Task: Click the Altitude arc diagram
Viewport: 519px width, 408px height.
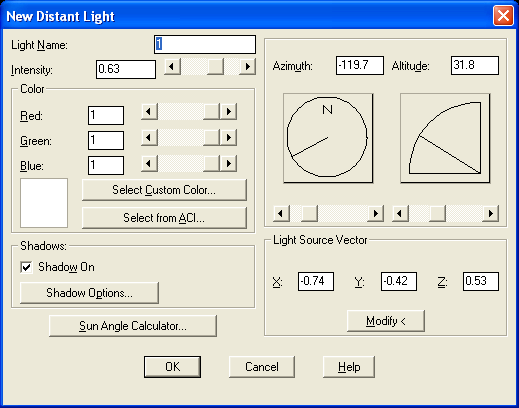Action: coord(445,138)
